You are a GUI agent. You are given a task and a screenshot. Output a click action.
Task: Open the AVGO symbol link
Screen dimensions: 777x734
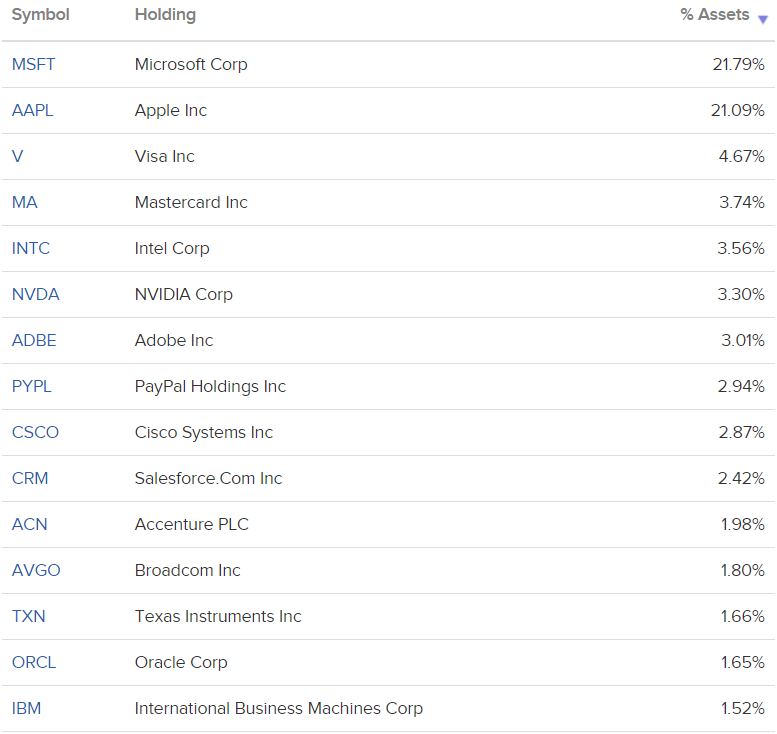(36, 570)
